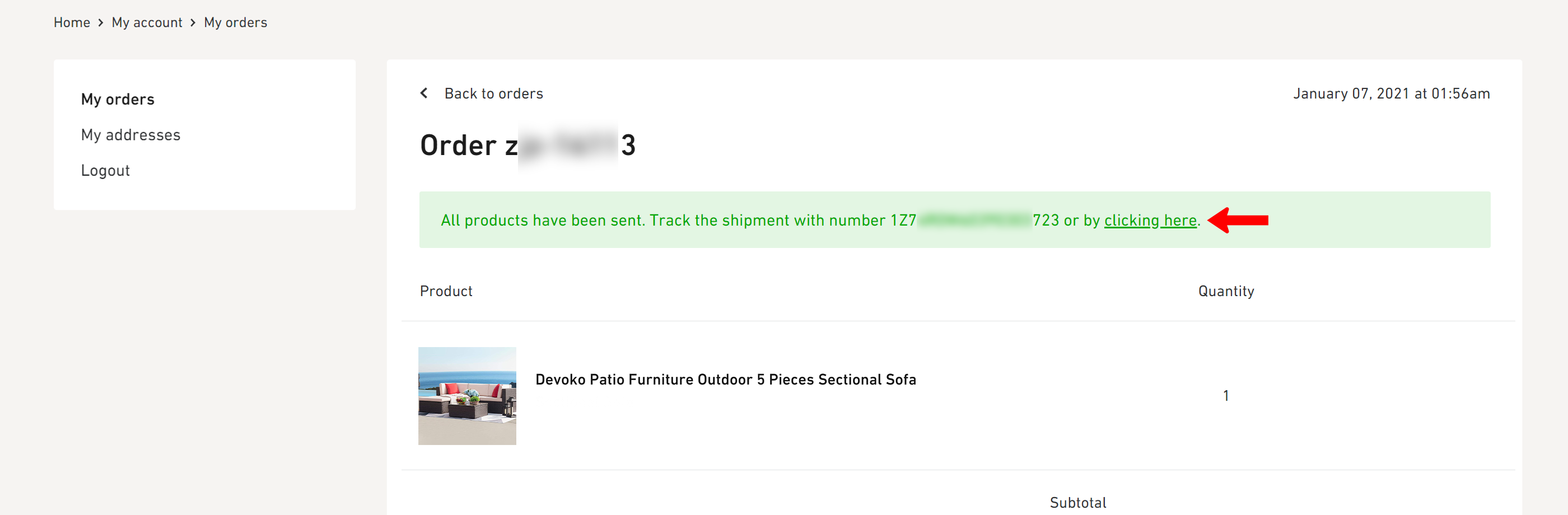This screenshot has height=515, width=1568.
Task: Click the Devoko Patio Furniture product name
Action: click(725, 380)
